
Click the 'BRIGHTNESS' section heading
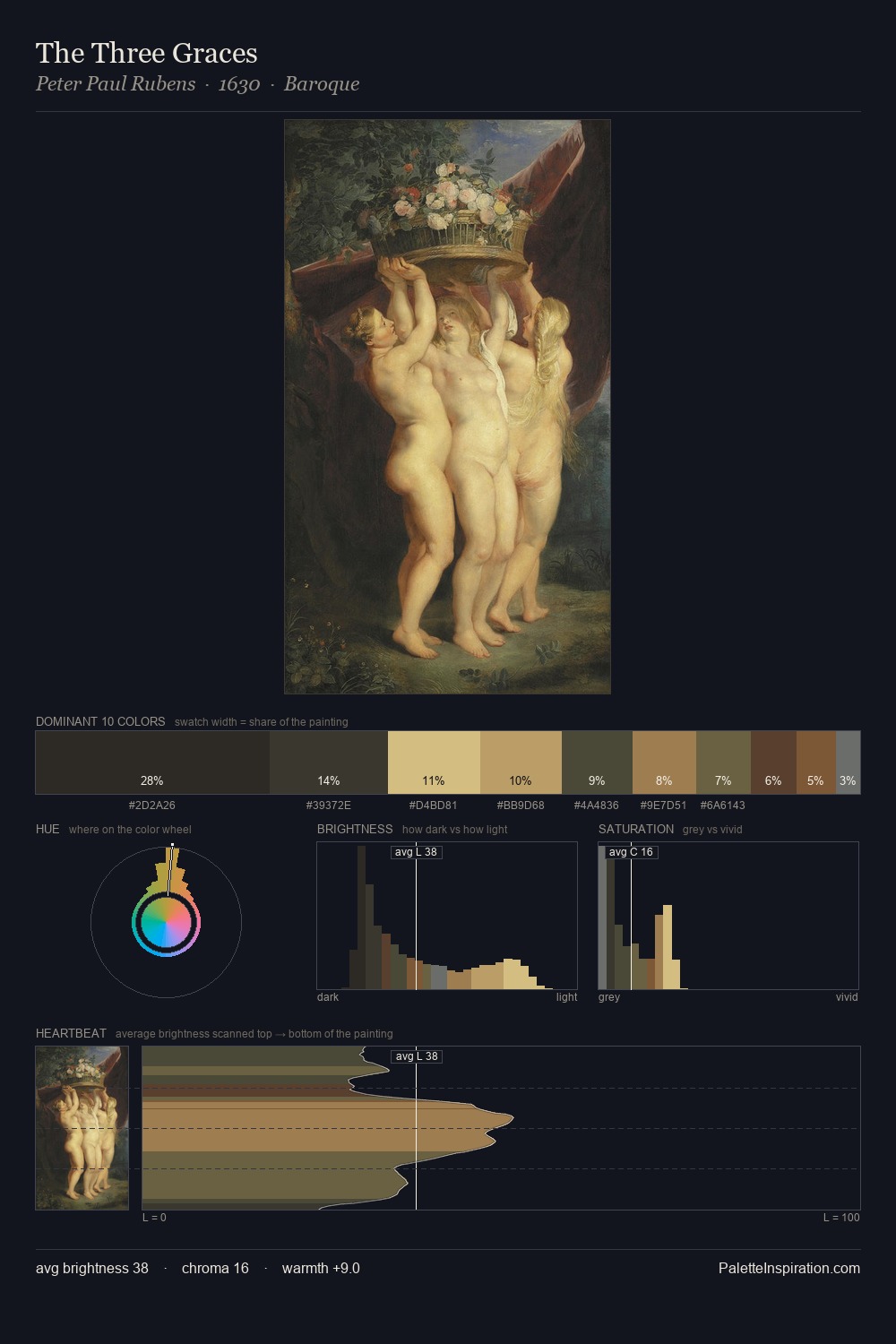355,829
